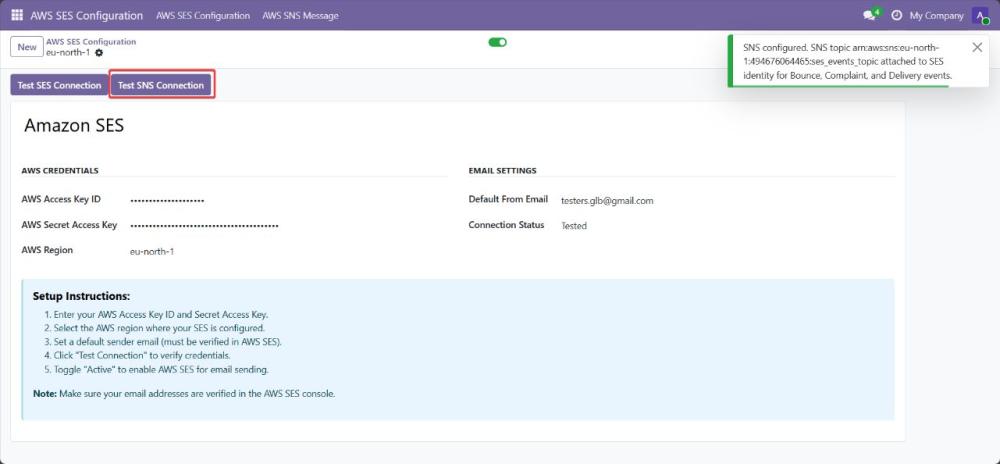Open the My Company switcher
1000x464 pixels.
[x=936, y=16]
